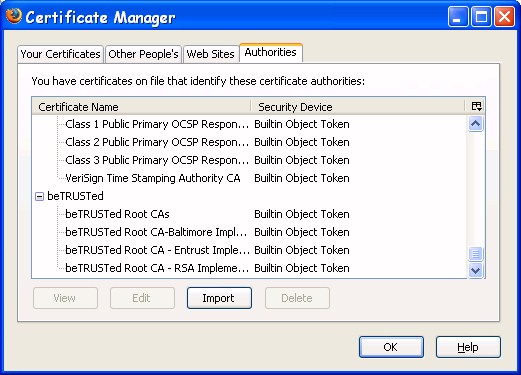Open Help for Certificate Manager
This screenshot has width=521, height=375.
point(468,347)
